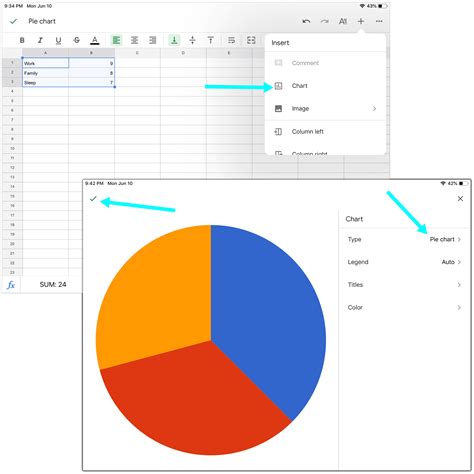Image resolution: width=474 pixels, height=474 pixels.
Task: Select top vertical alignment icon
Action: pos(211,40)
